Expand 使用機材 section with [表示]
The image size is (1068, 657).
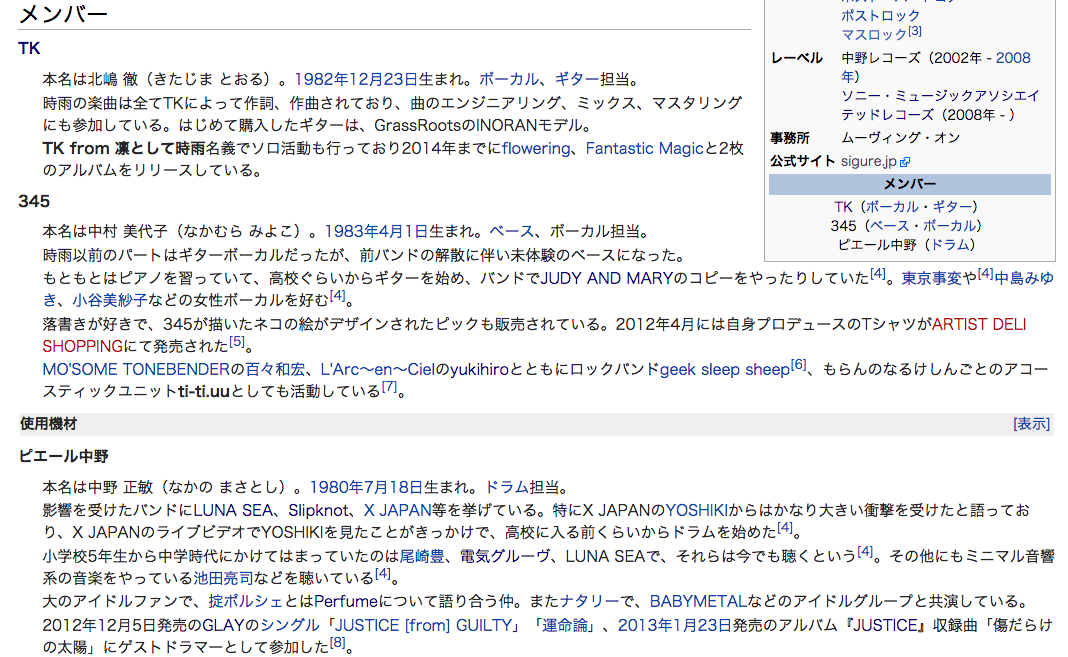click(x=1031, y=424)
